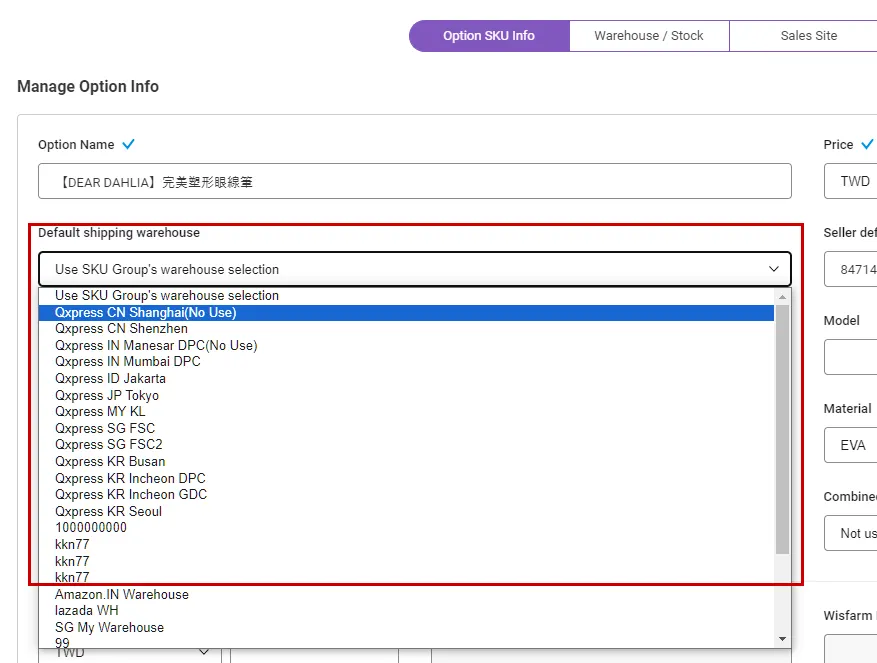Choose Qxpress SG FSC2 warehouse
This screenshot has width=877, height=663.
pos(406,444)
